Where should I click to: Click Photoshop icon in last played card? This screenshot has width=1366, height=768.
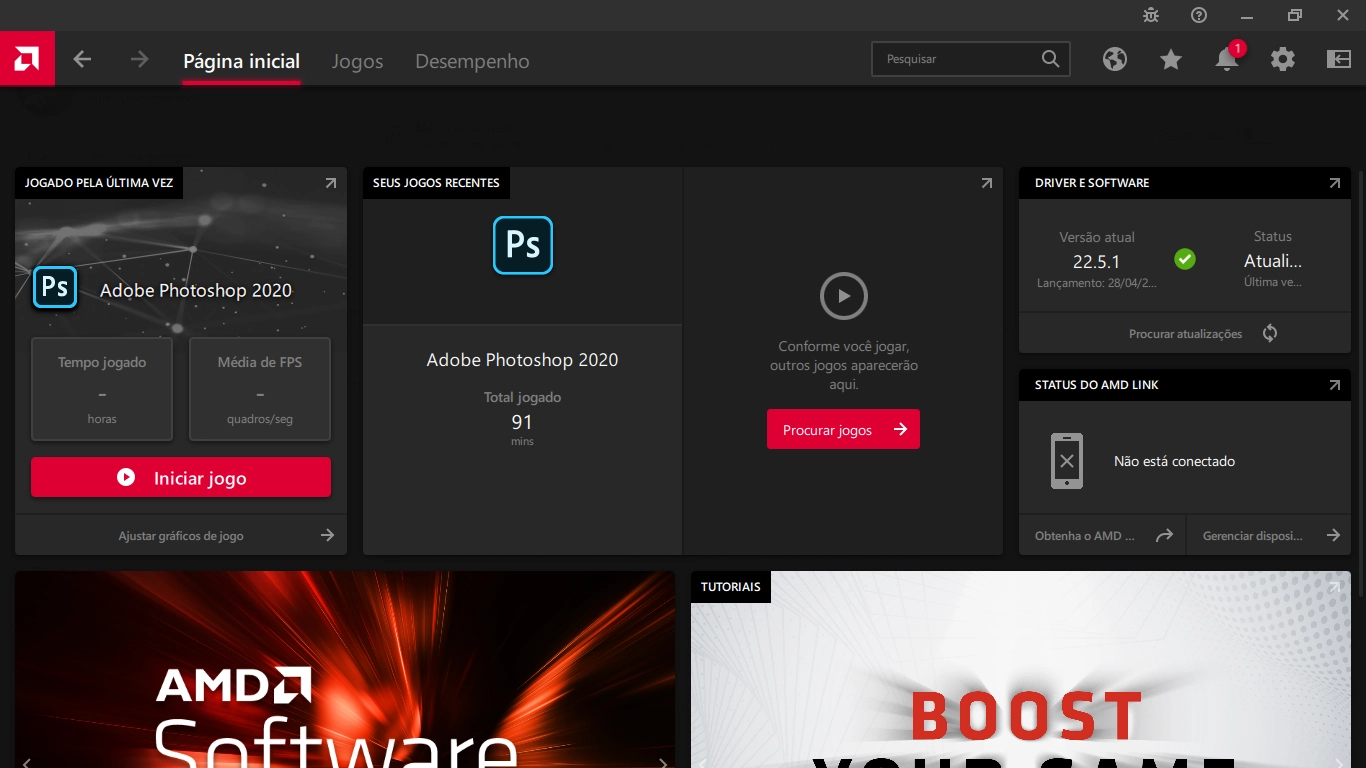click(55, 288)
